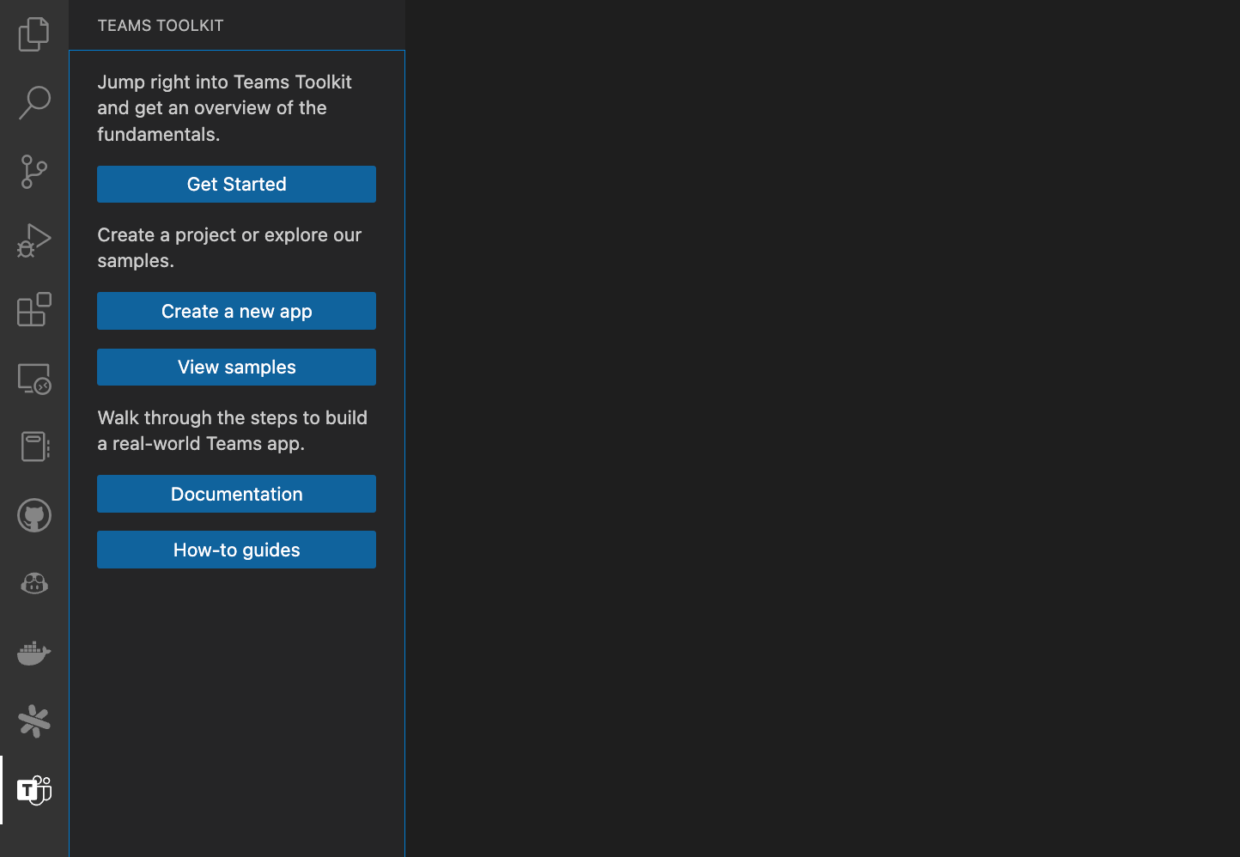Click the pinwheel icon above Teams
This screenshot has width=1240, height=857.
point(34,721)
